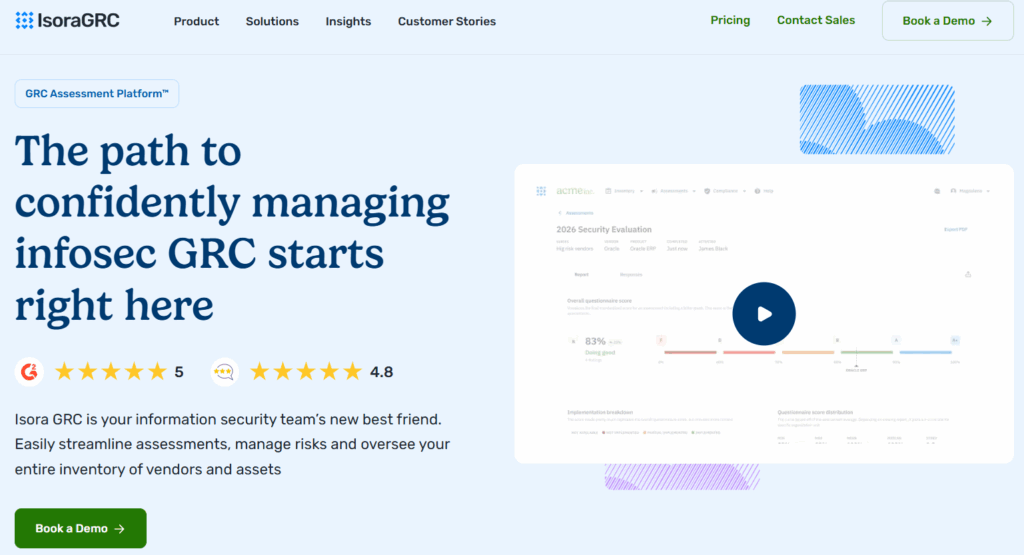Viewport: 1024px width, 555px height.
Task: Open the Product menu
Action: [x=196, y=21]
